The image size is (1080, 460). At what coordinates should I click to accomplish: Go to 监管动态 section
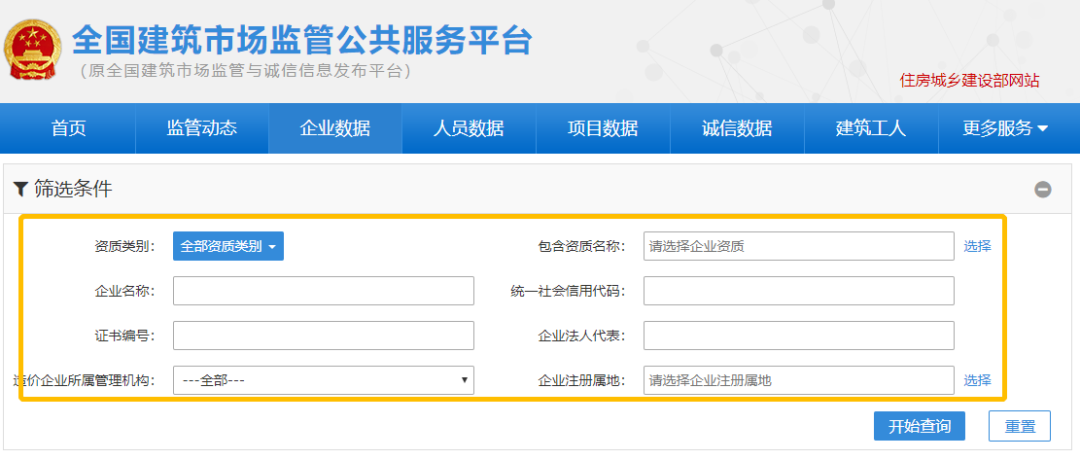tap(202, 128)
